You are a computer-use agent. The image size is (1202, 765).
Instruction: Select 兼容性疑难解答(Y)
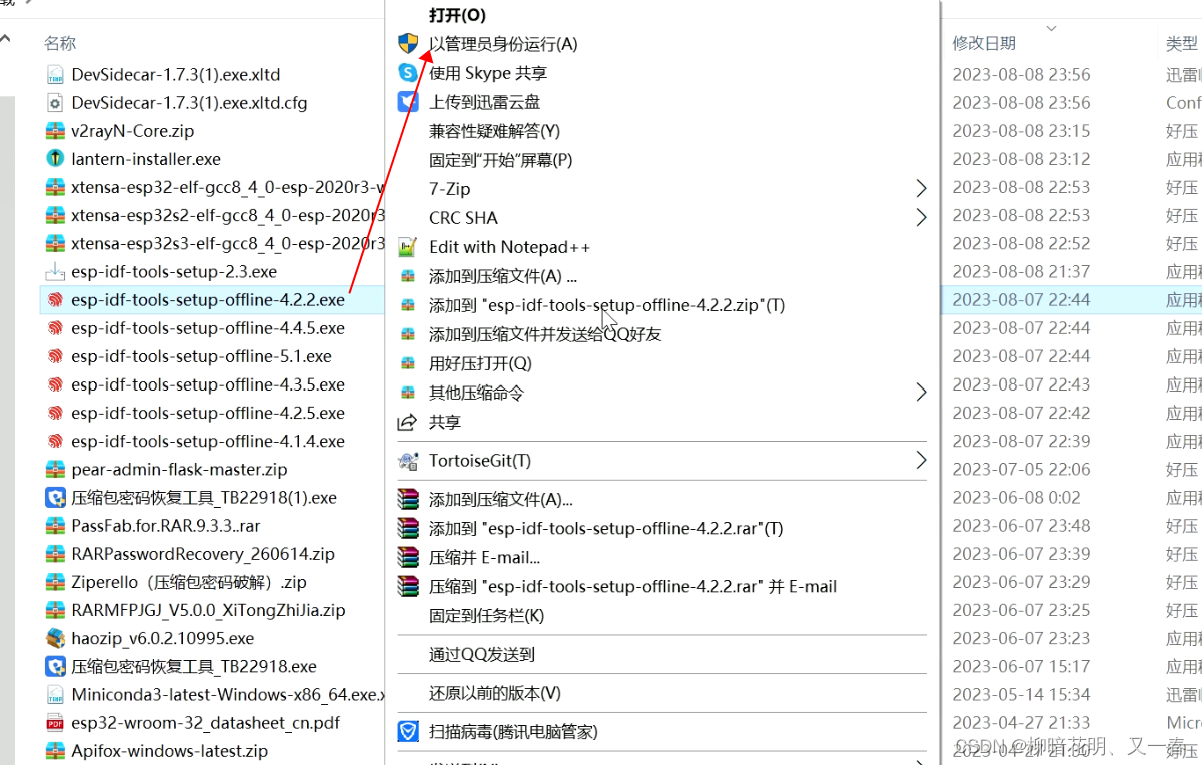coord(494,130)
